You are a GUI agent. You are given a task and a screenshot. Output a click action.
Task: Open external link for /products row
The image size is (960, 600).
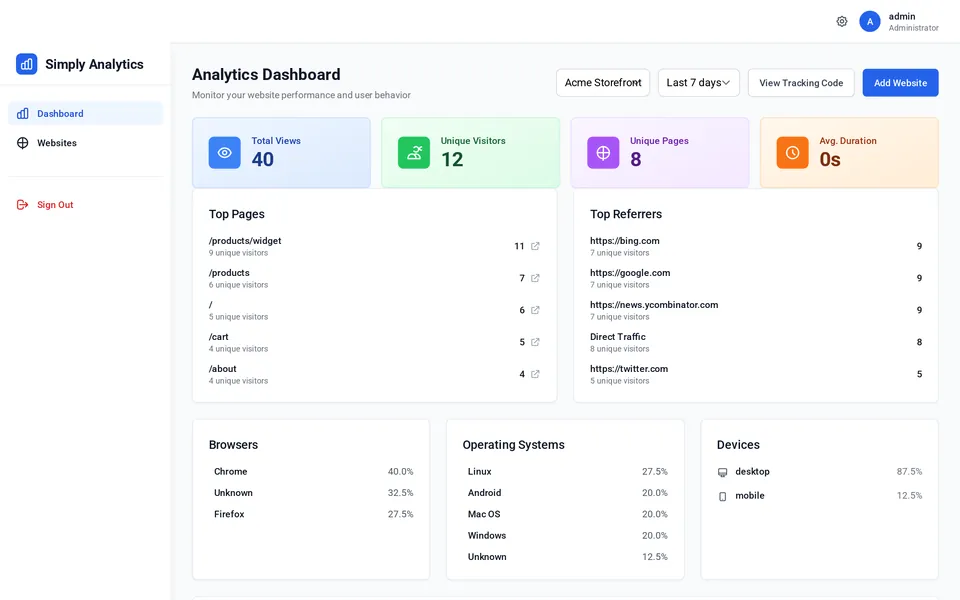(535, 278)
